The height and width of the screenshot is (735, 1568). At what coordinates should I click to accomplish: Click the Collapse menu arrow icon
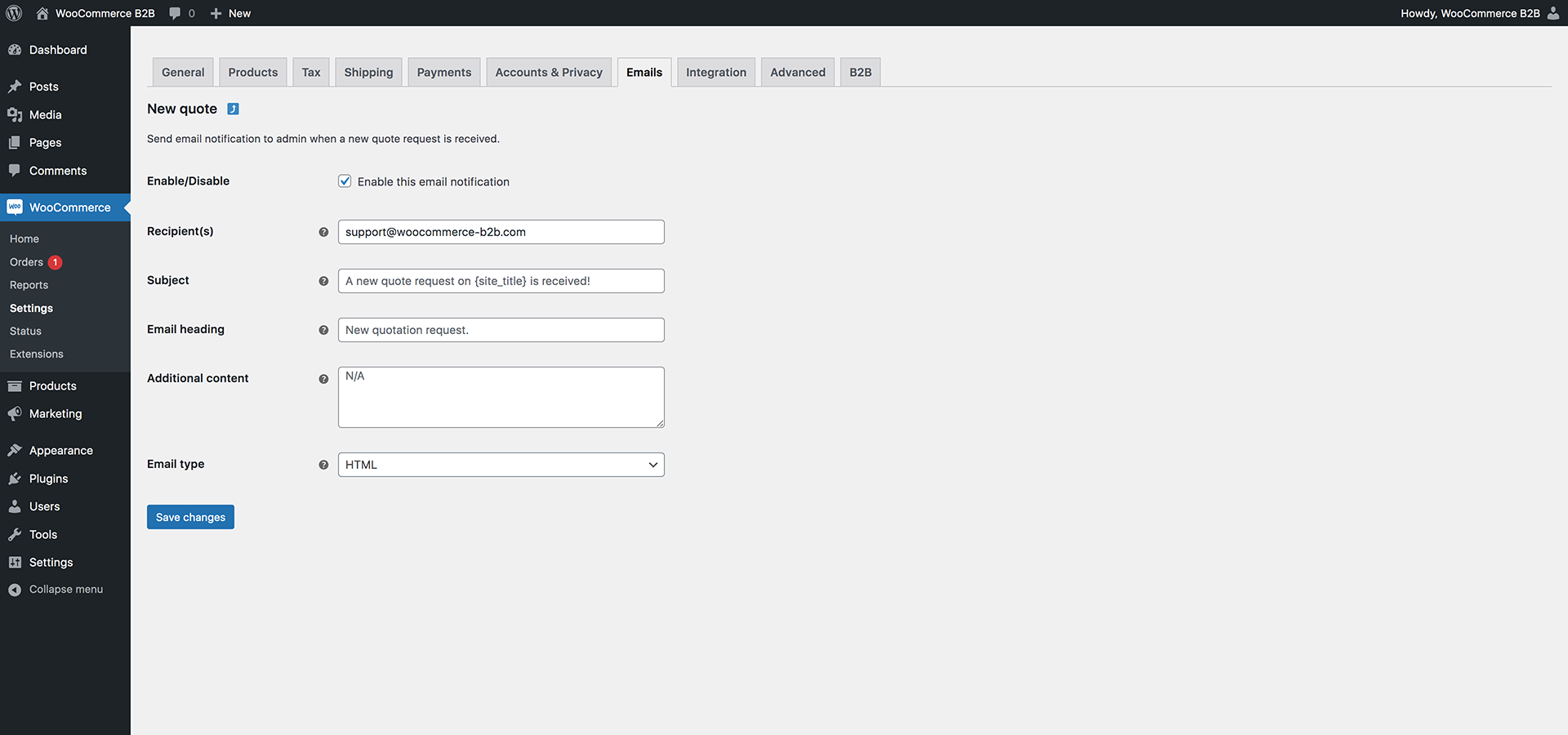point(15,590)
